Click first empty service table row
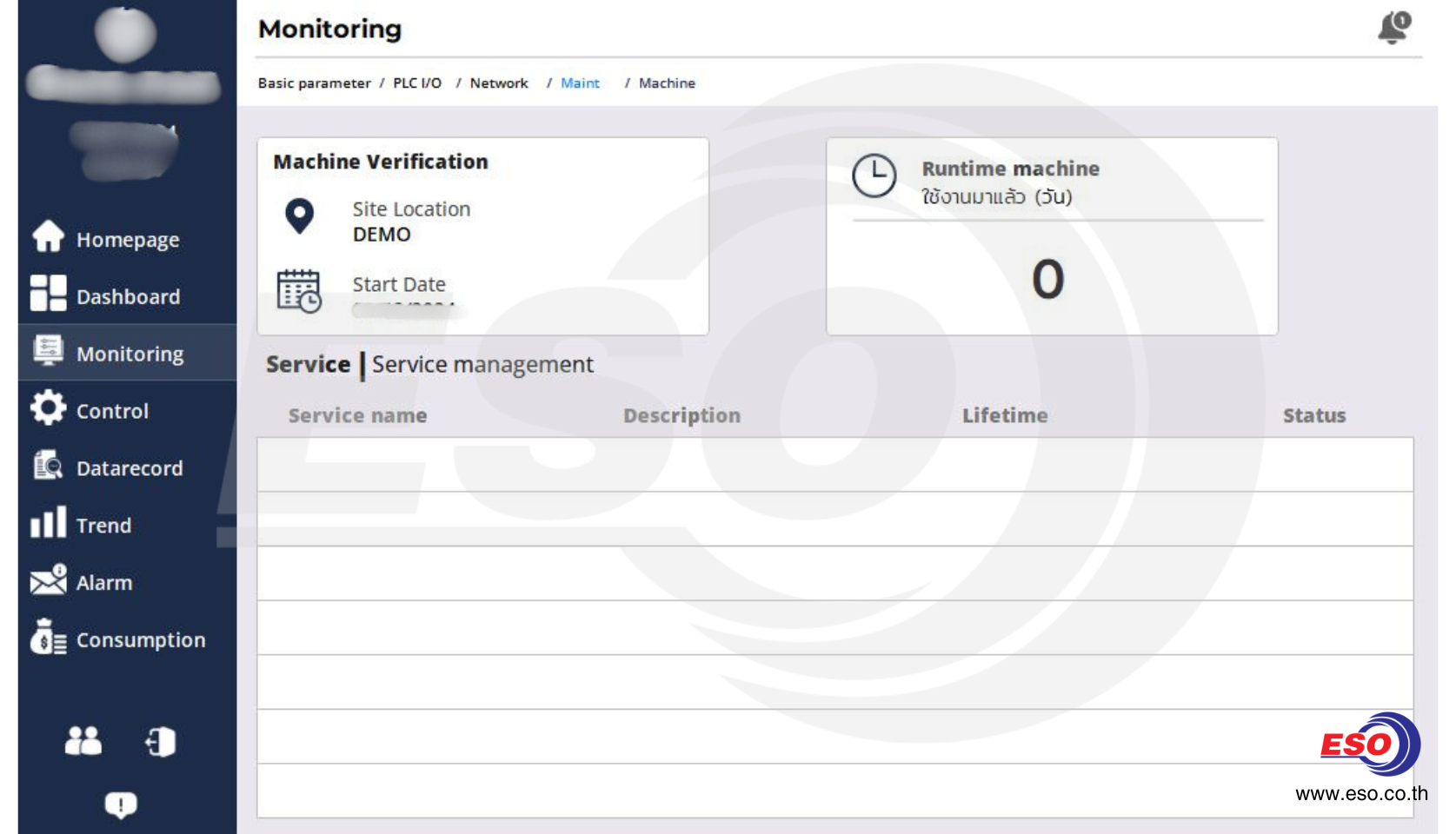The image size is (1456, 834). (834, 465)
